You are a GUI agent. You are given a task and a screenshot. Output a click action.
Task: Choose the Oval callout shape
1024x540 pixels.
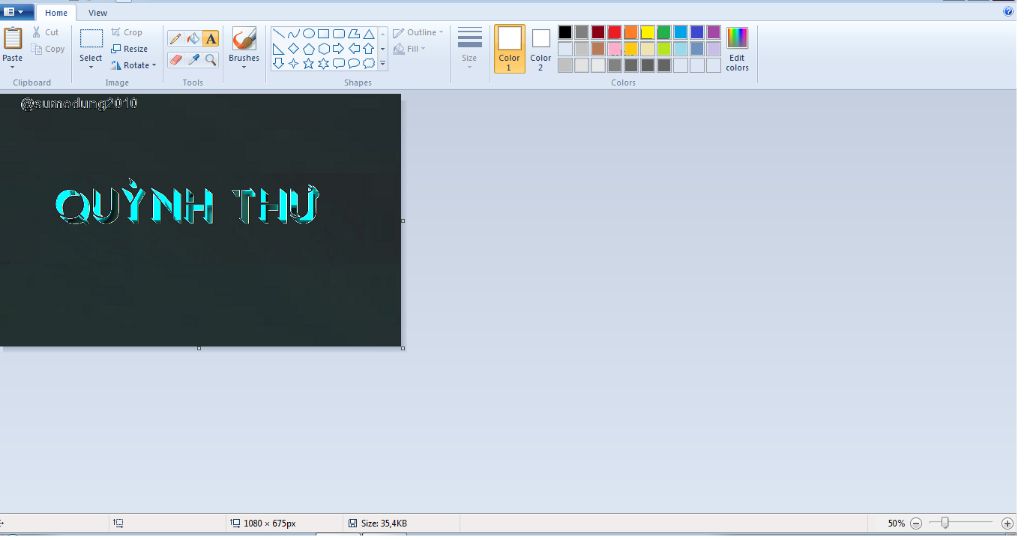click(353, 63)
